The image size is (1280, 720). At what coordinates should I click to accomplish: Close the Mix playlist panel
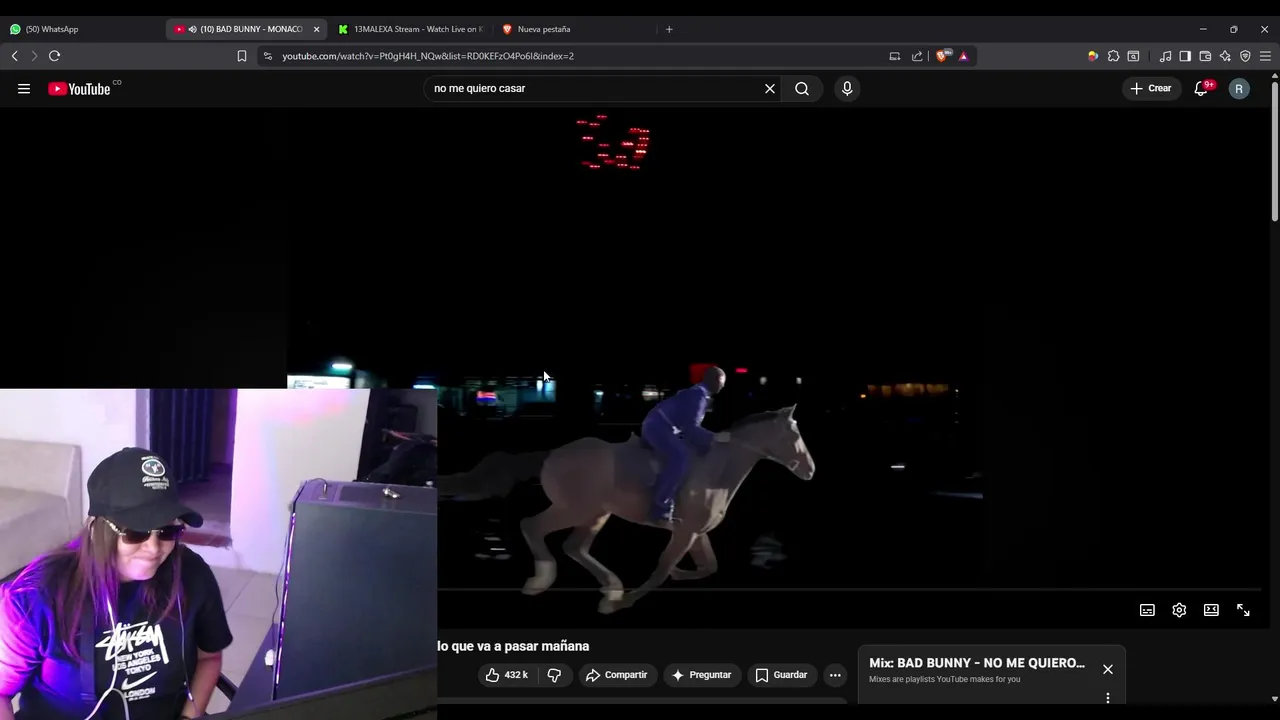1108,669
